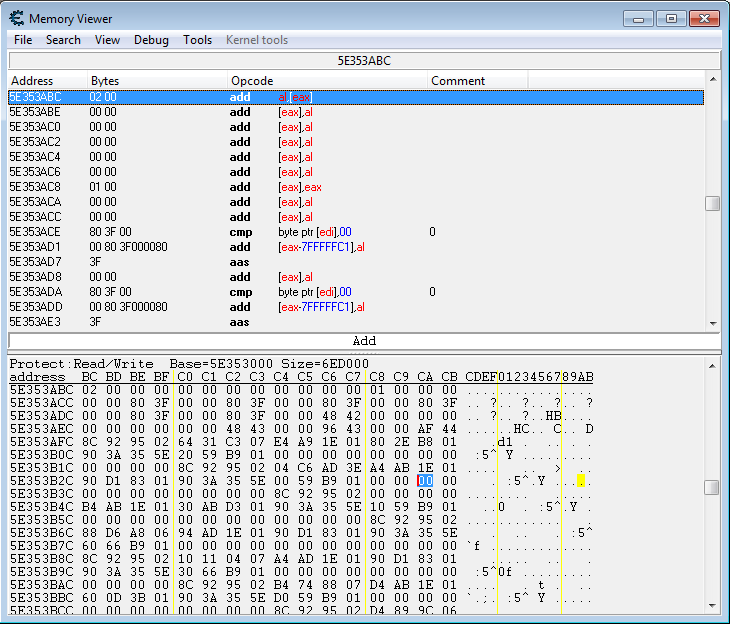The height and width of the screenshot is (624, 730).
Task: Click the highlighted 00 byte in hex view
Action: (425, 481)
